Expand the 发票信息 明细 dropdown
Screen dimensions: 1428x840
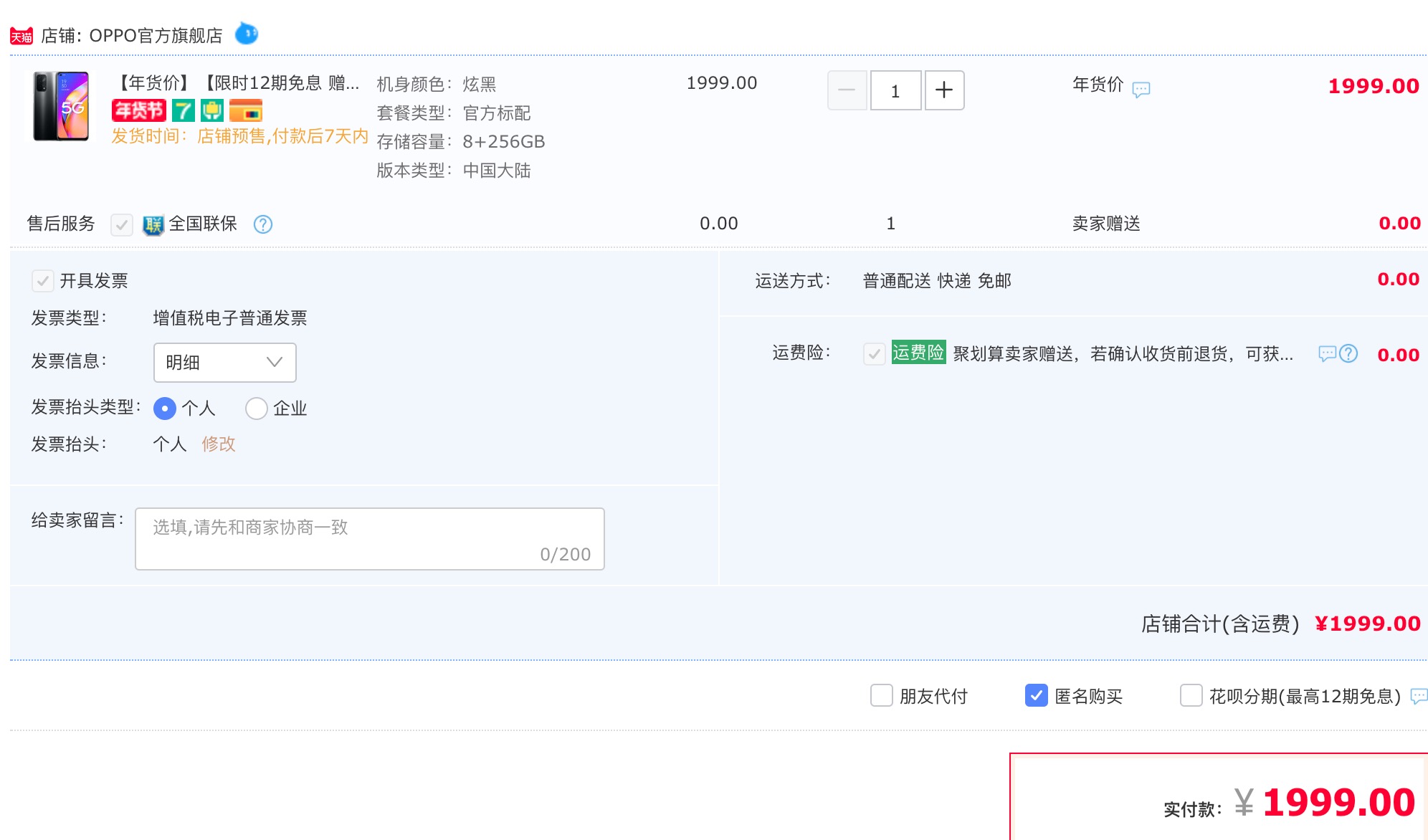tap(224, 363)
